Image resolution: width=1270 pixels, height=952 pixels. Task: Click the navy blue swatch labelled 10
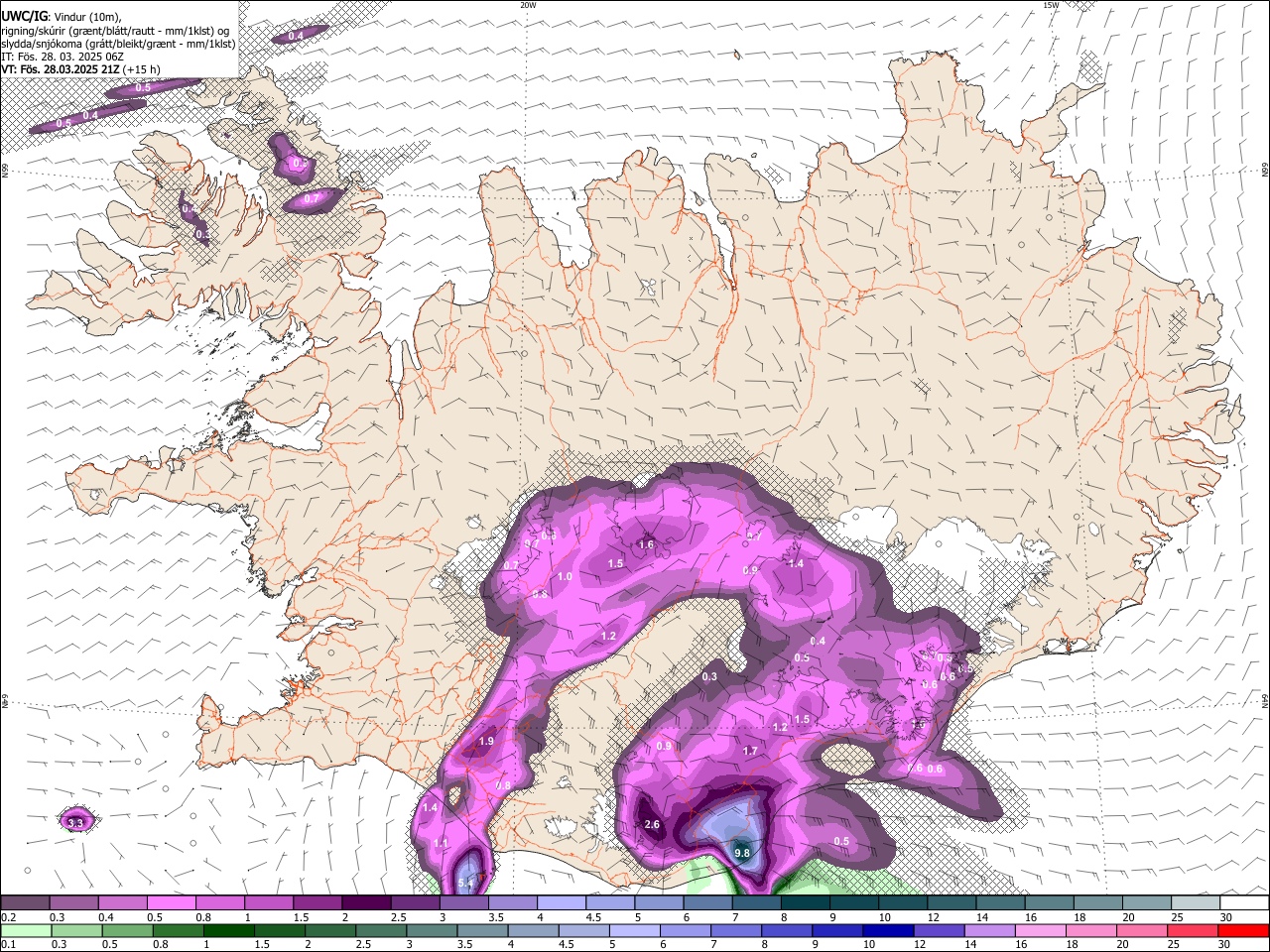(x=886, y=930)
